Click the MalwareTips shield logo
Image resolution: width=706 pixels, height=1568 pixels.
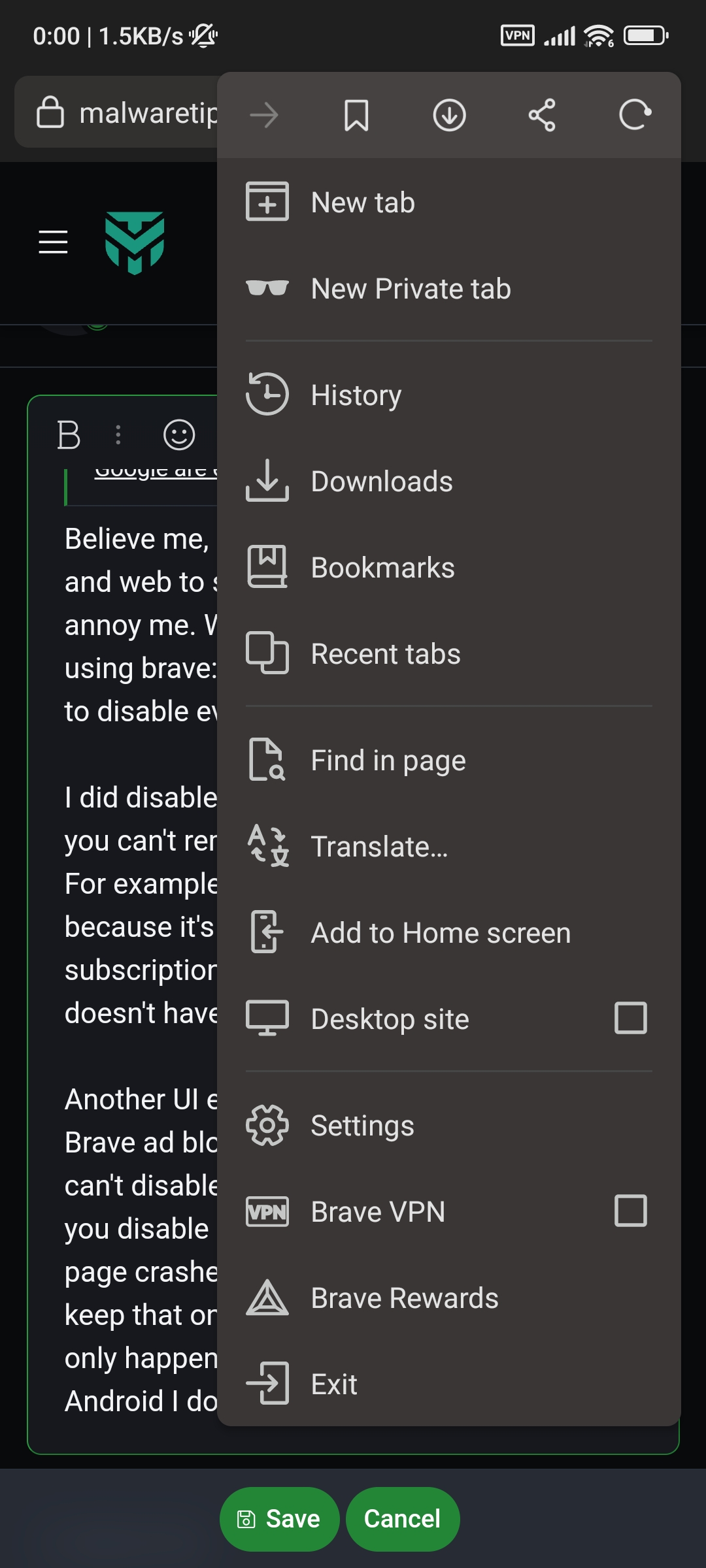(135, 243)
